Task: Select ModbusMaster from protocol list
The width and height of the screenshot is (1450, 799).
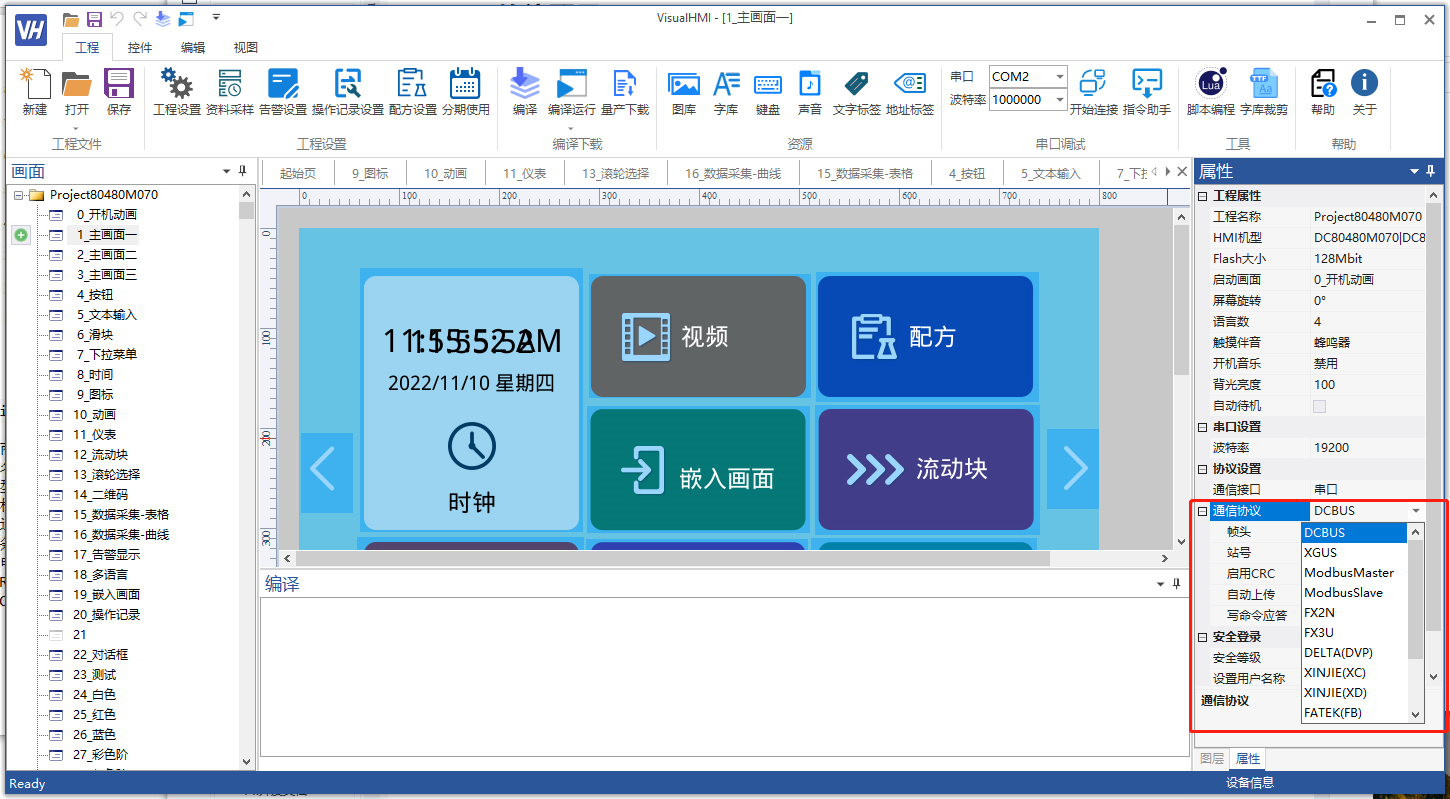Action: 1354,573
